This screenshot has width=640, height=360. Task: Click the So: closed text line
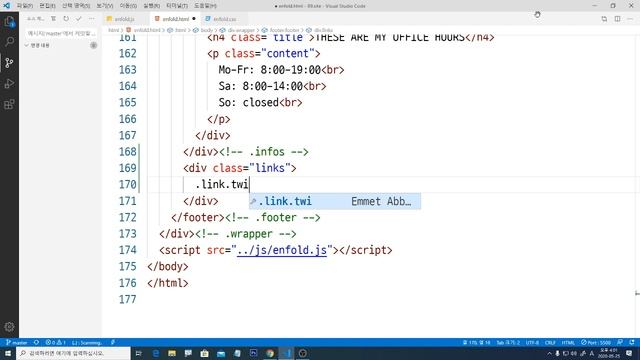pos(260,102)
